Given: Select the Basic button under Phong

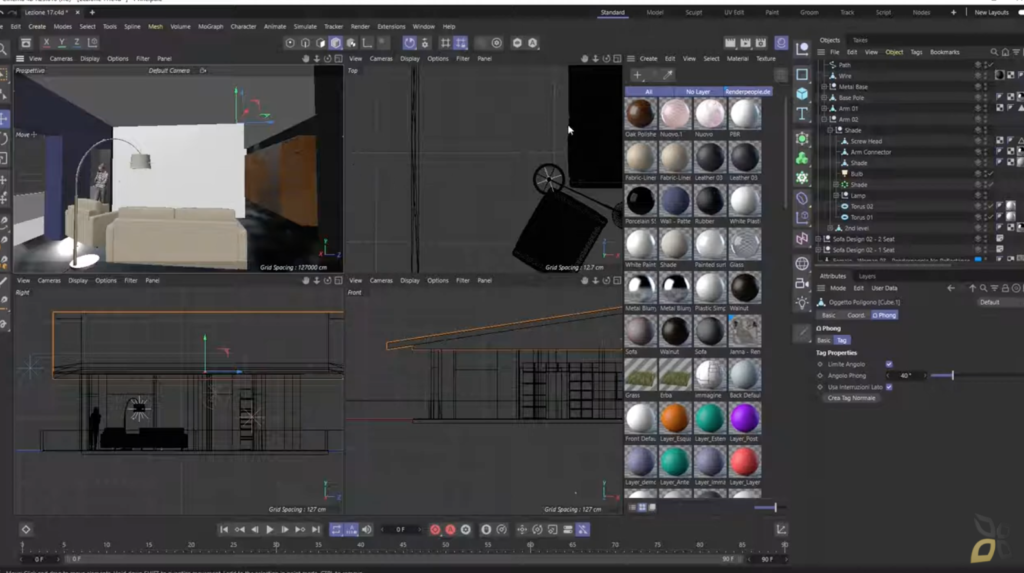Looking at the screenshot, I should 824,340.
